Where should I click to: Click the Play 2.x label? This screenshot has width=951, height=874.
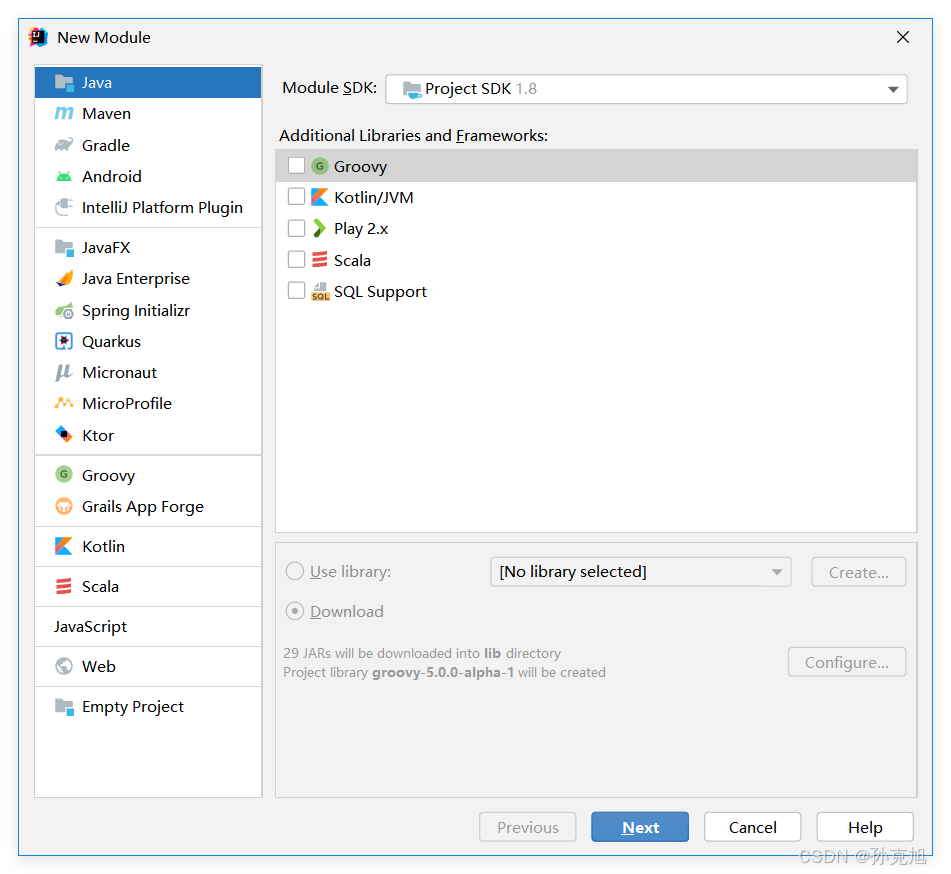(x=361, y=229)
